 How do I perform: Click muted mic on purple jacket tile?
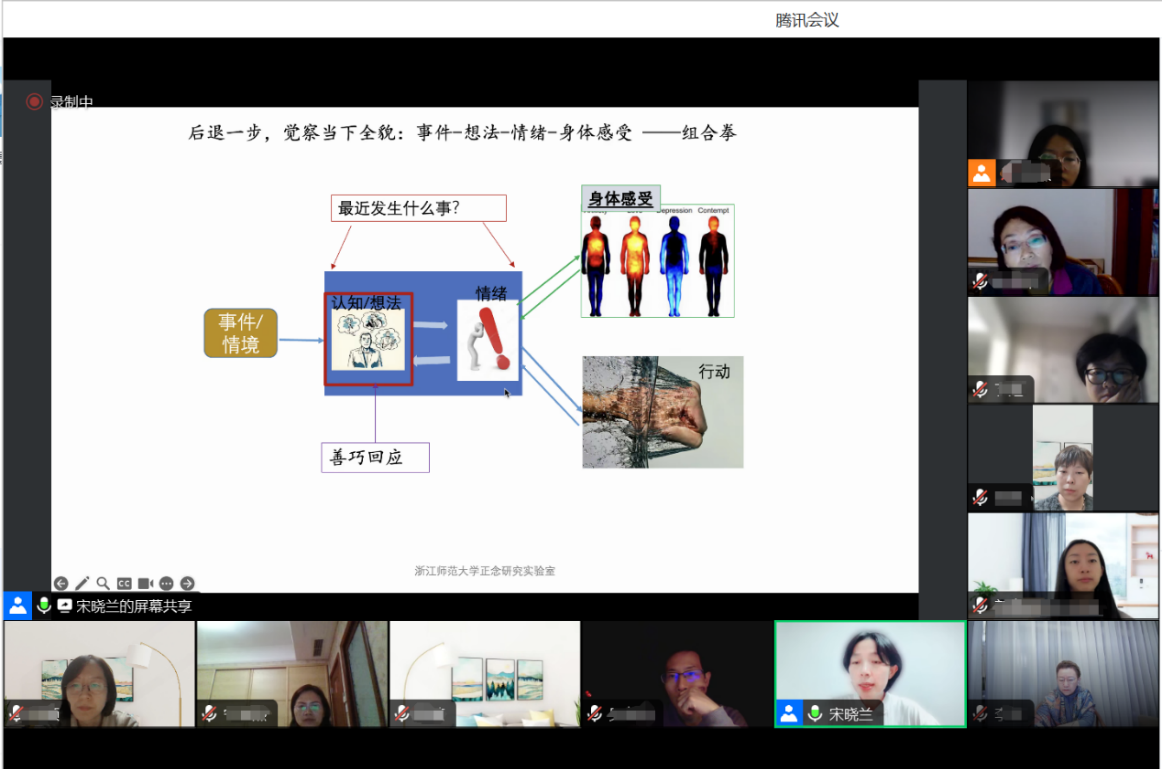coord(980,282)
